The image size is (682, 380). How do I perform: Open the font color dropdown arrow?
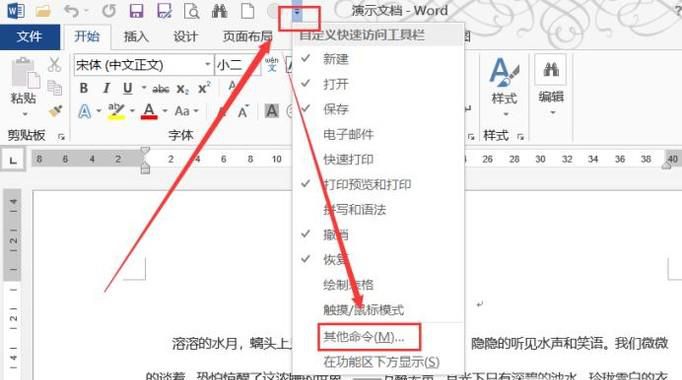(x=165, y=111)
